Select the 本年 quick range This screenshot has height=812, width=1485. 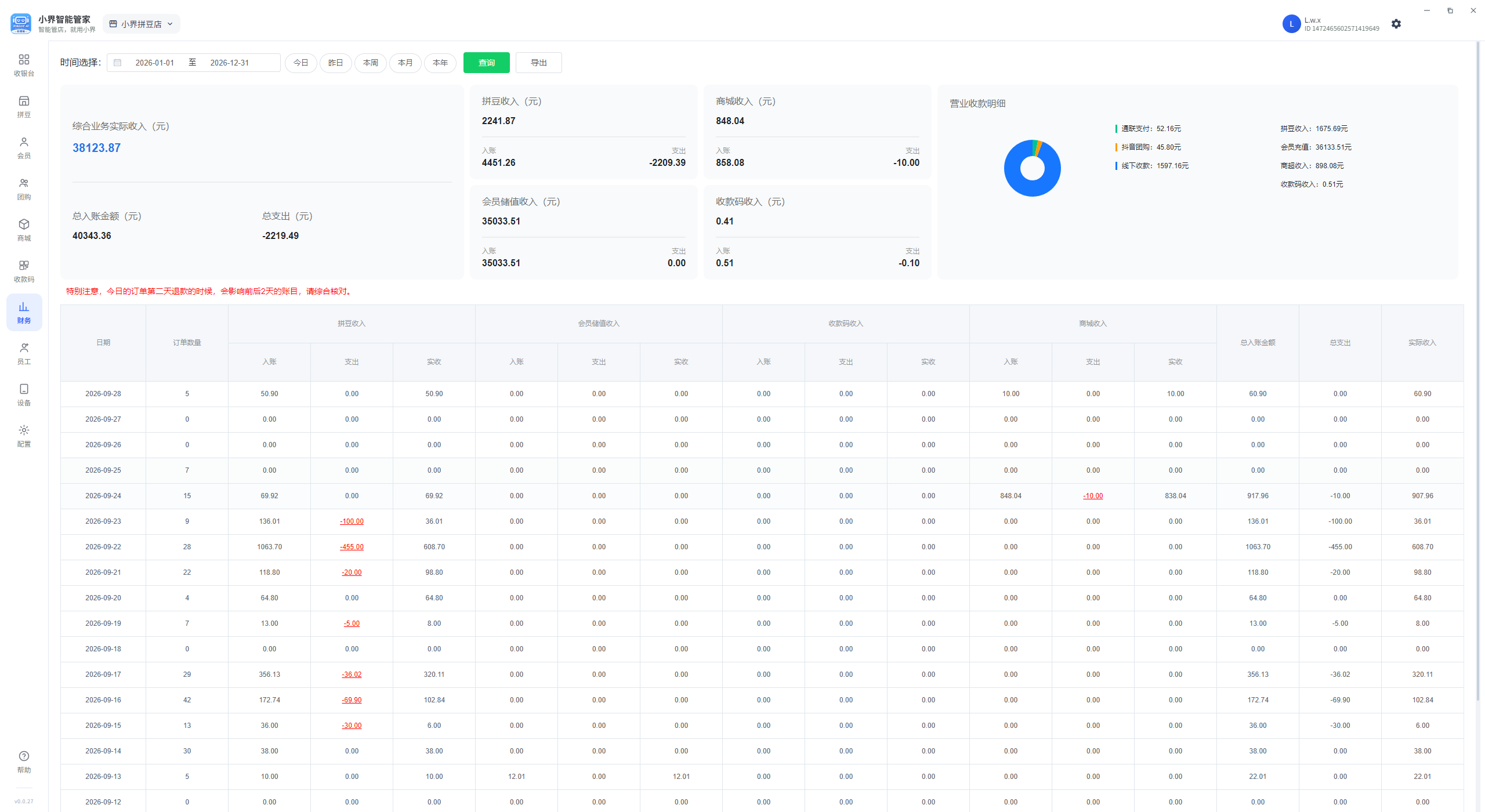pos(440,63)
